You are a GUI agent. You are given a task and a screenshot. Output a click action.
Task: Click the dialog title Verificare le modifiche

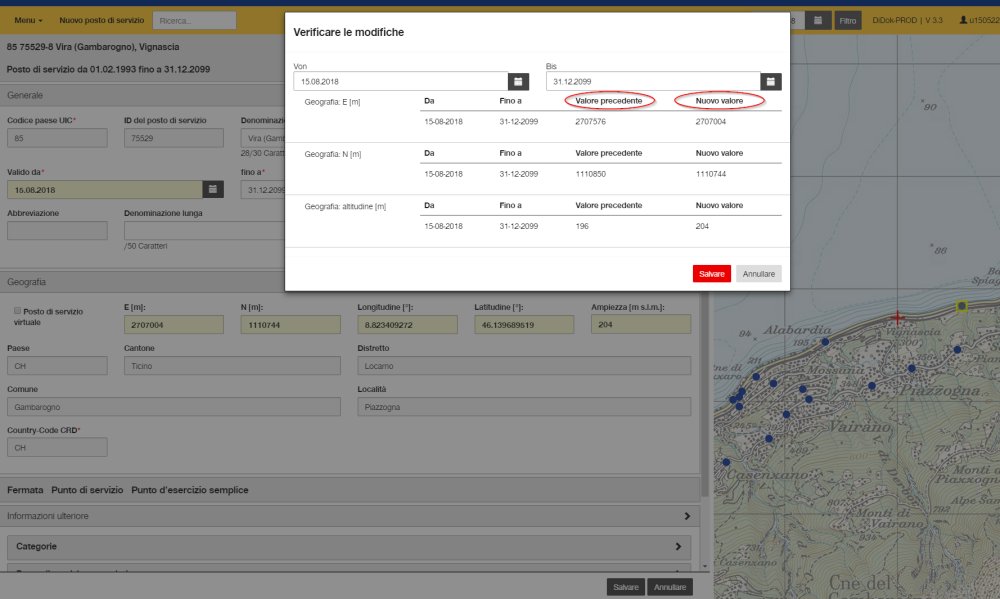coord(349,33)
